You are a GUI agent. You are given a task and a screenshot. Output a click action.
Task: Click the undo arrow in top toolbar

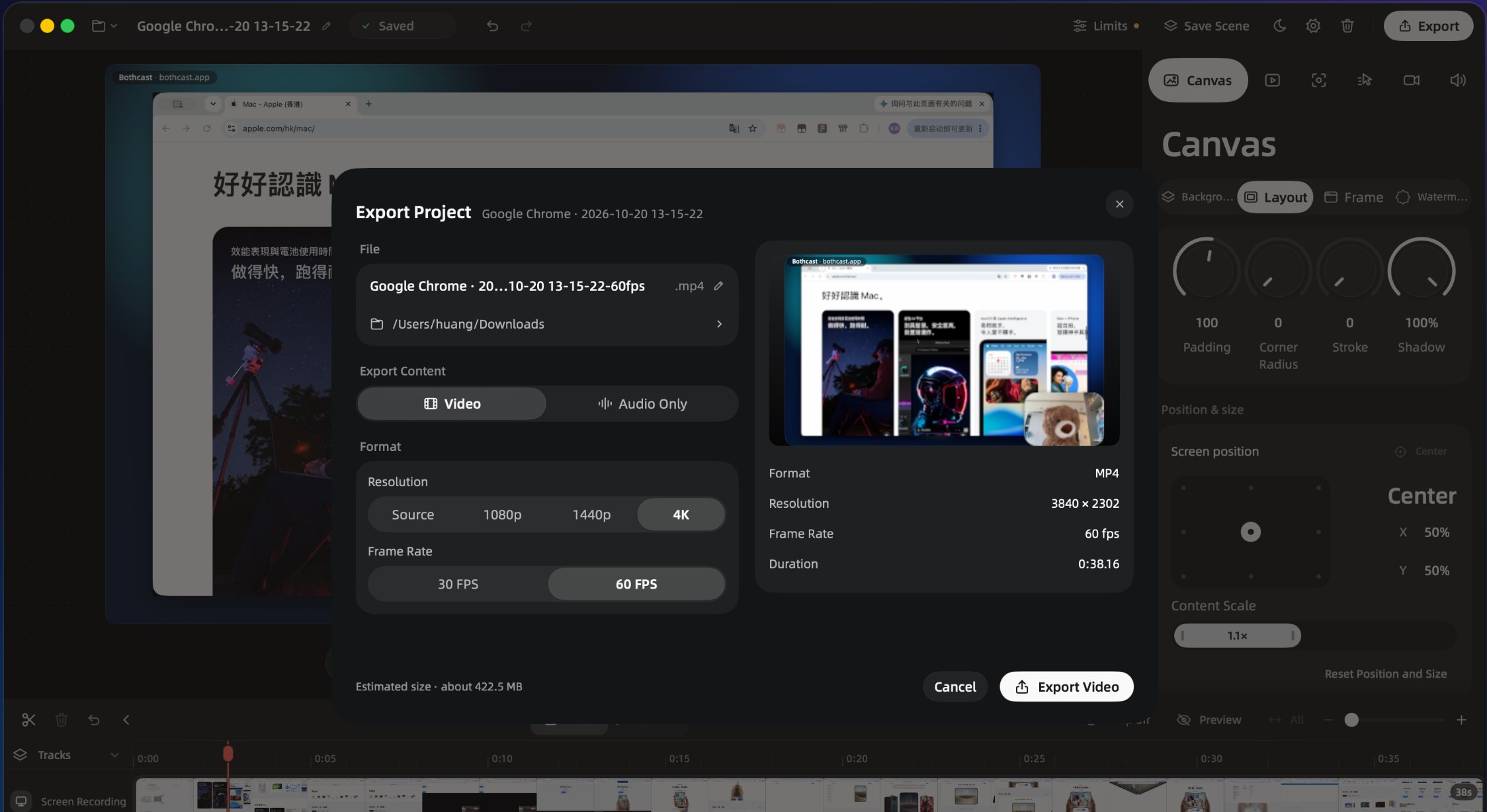pos(492,26)
